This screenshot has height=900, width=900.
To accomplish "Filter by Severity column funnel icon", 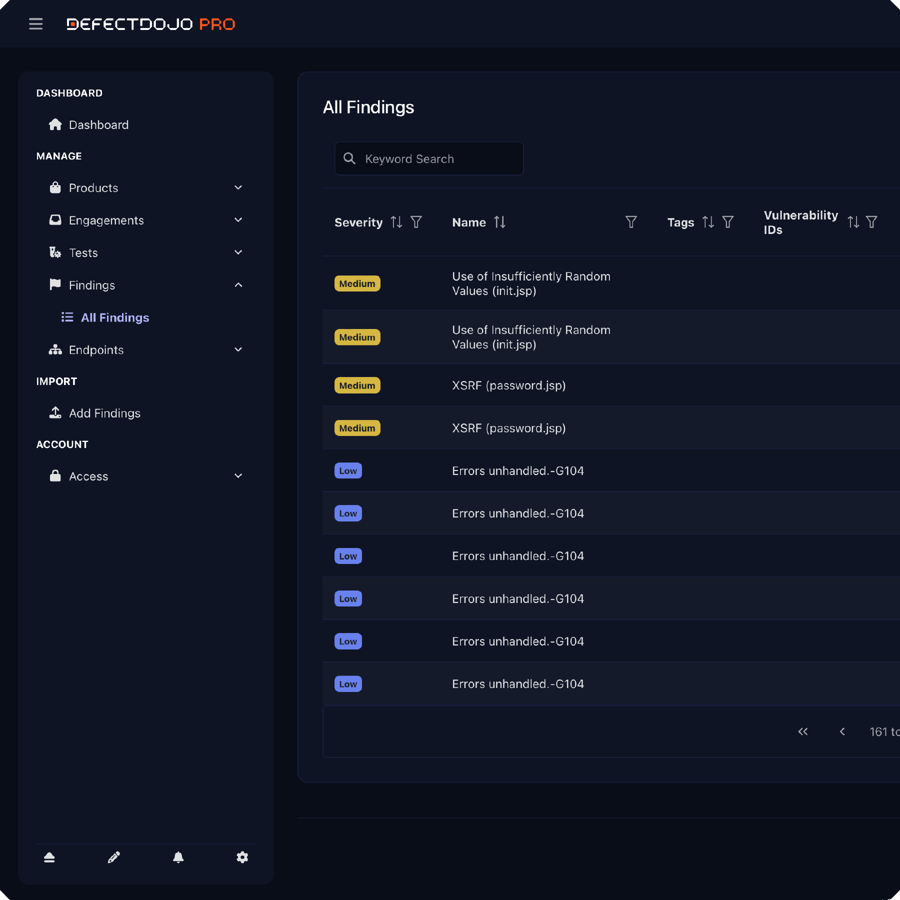I will tap(417, 222).
